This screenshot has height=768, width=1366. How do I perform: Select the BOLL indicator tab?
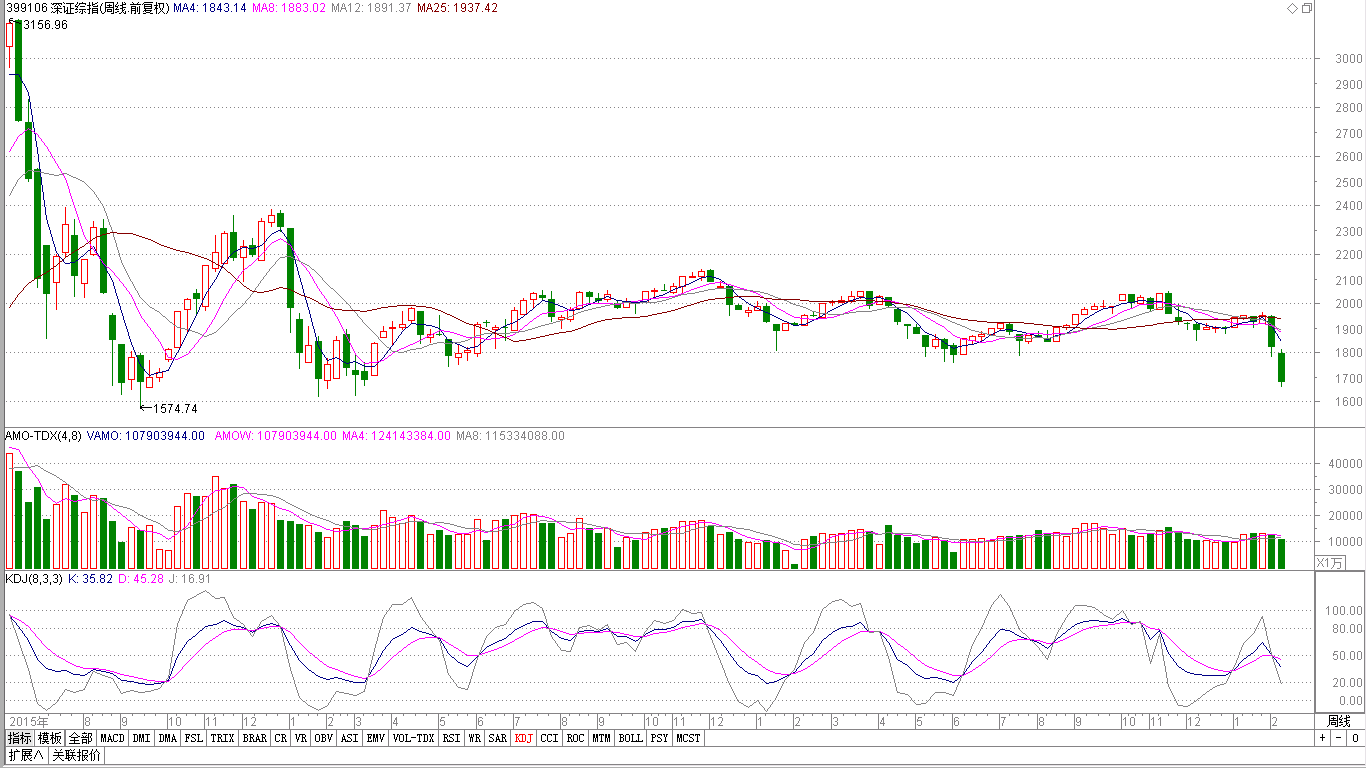point(630,738)
